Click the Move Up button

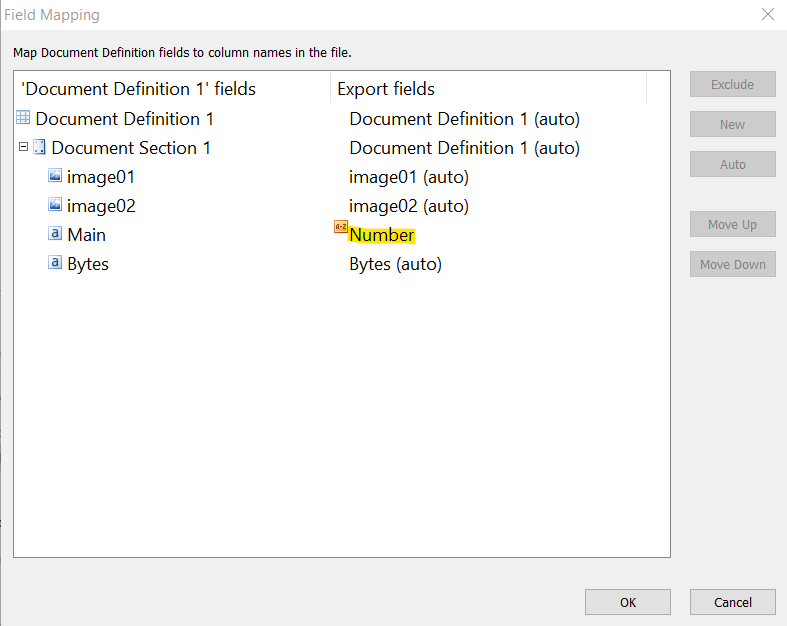click(732, 224)
